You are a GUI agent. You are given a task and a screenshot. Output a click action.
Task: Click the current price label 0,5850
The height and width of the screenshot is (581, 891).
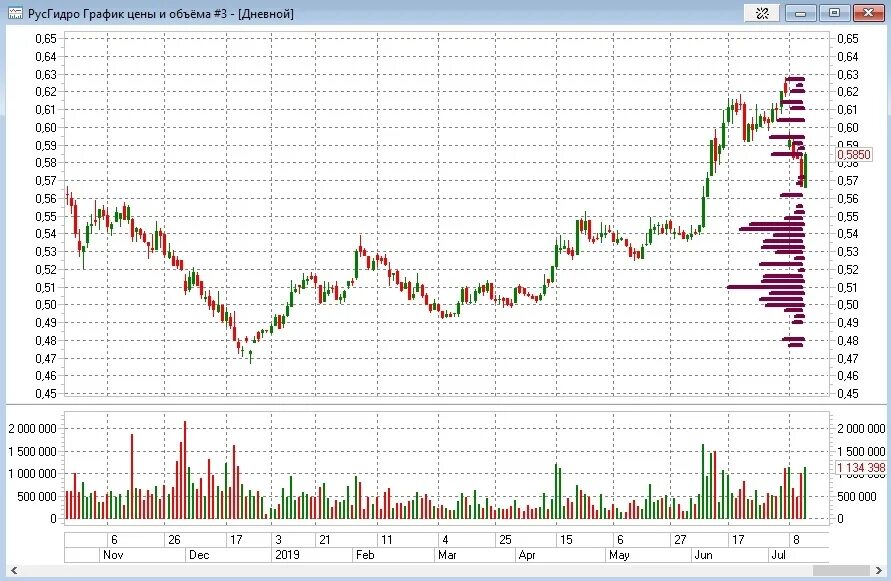tap(854, 155)
